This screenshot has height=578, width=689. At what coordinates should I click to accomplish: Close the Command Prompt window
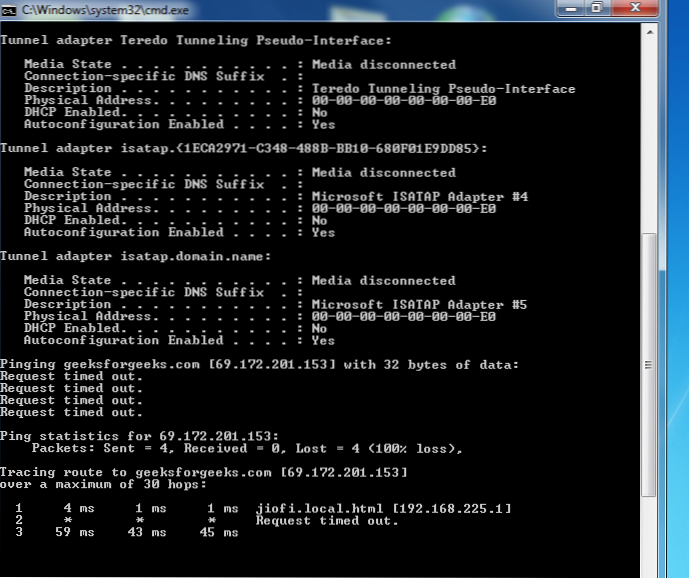click(x=635, y=7)
